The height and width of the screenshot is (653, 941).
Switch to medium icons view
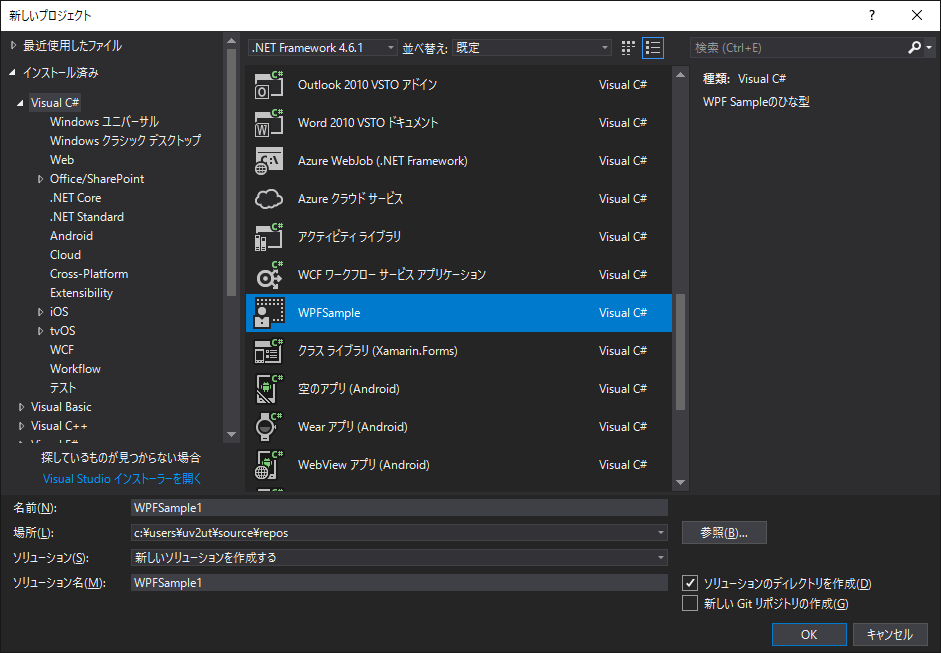[628, 48]
